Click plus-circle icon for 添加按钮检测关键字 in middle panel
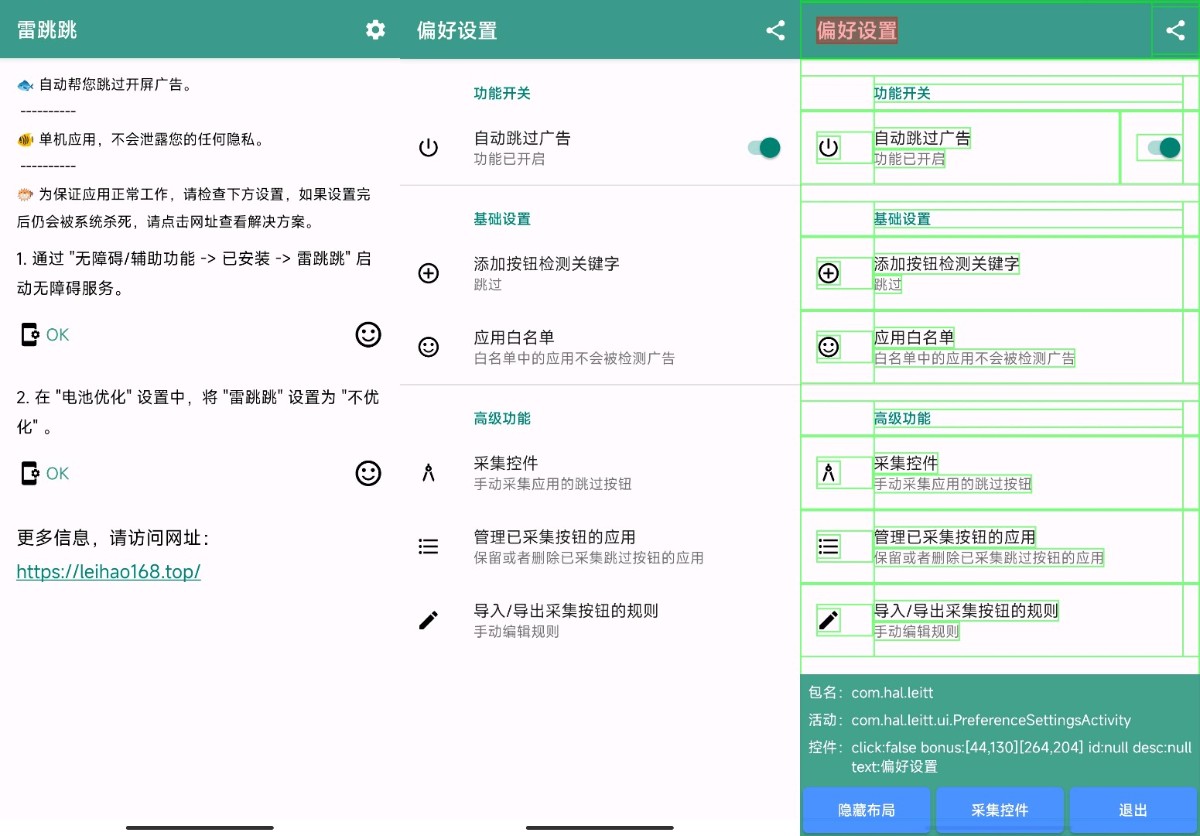1200x836 pixels. [x=428, y=273]
